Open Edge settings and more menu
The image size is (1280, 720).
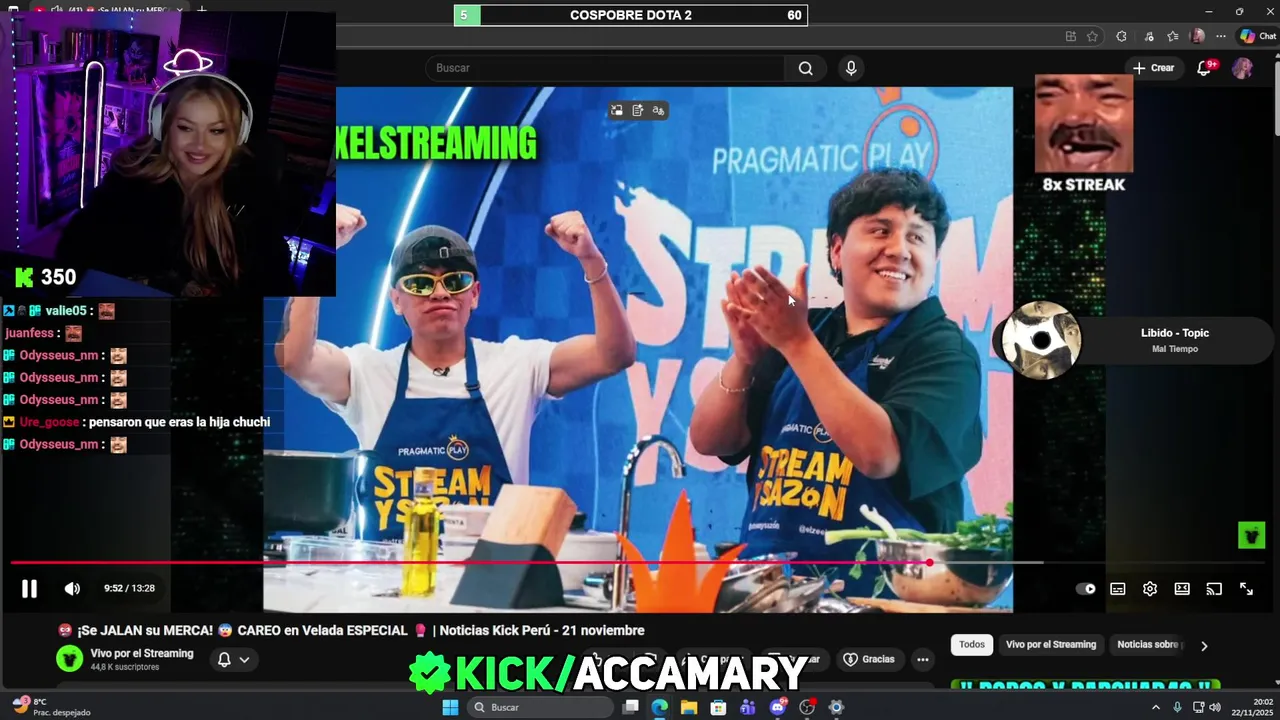click(x=1222, y=36)
